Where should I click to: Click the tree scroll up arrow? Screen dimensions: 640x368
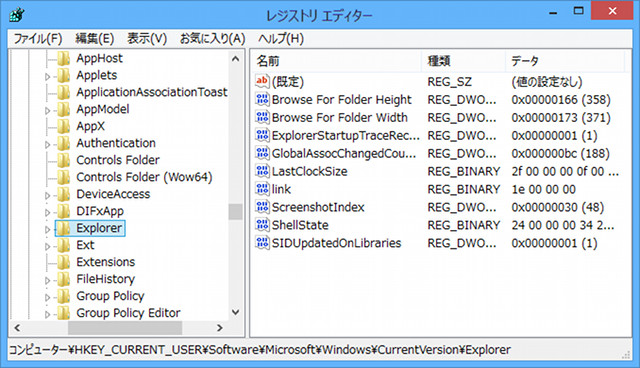[x=236, y=59]
